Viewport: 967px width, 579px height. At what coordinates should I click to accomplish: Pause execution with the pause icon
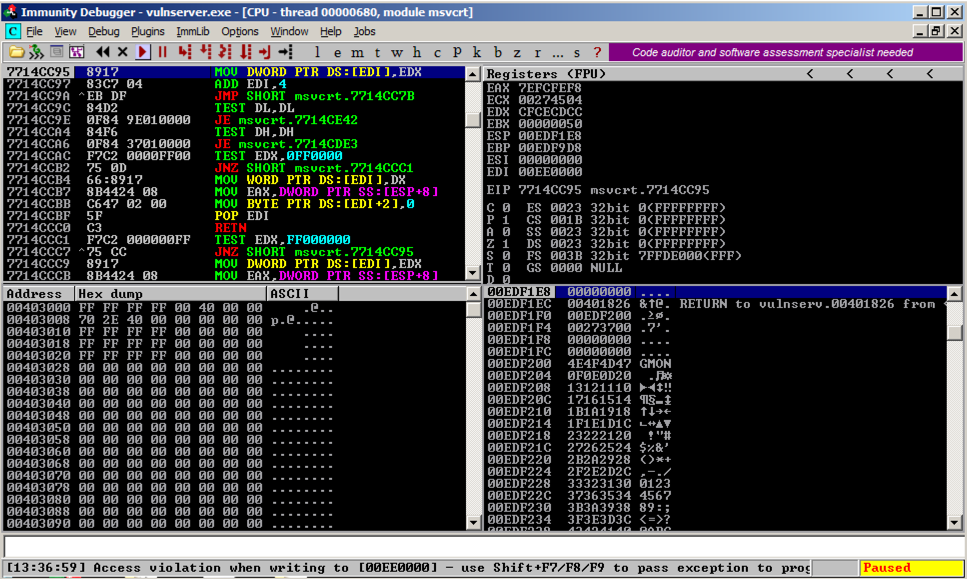click(162, 52)
